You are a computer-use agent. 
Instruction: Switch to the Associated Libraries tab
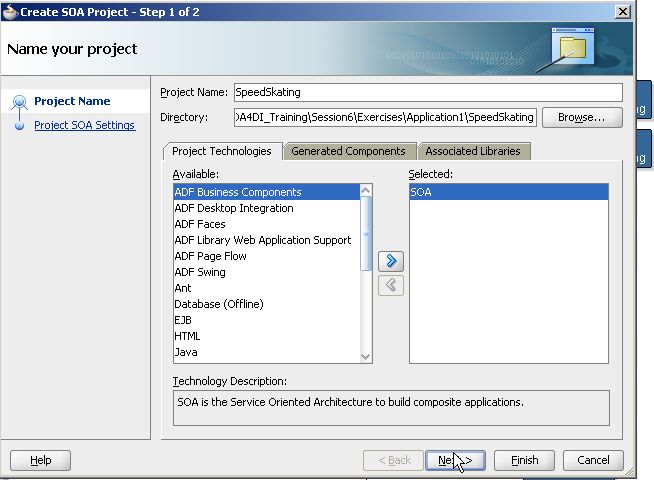(x=472, y=151)
